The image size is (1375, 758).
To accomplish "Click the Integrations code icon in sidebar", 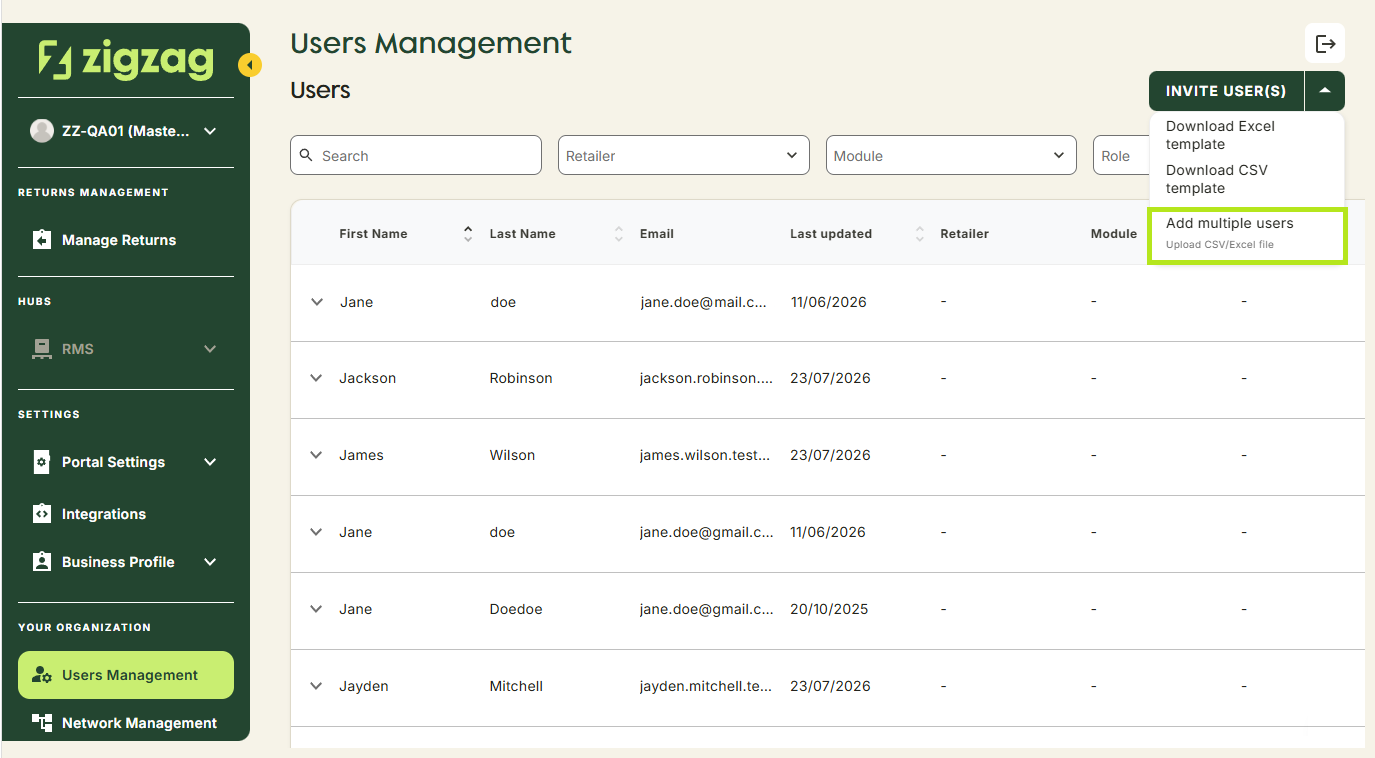I will coord(42,514).
